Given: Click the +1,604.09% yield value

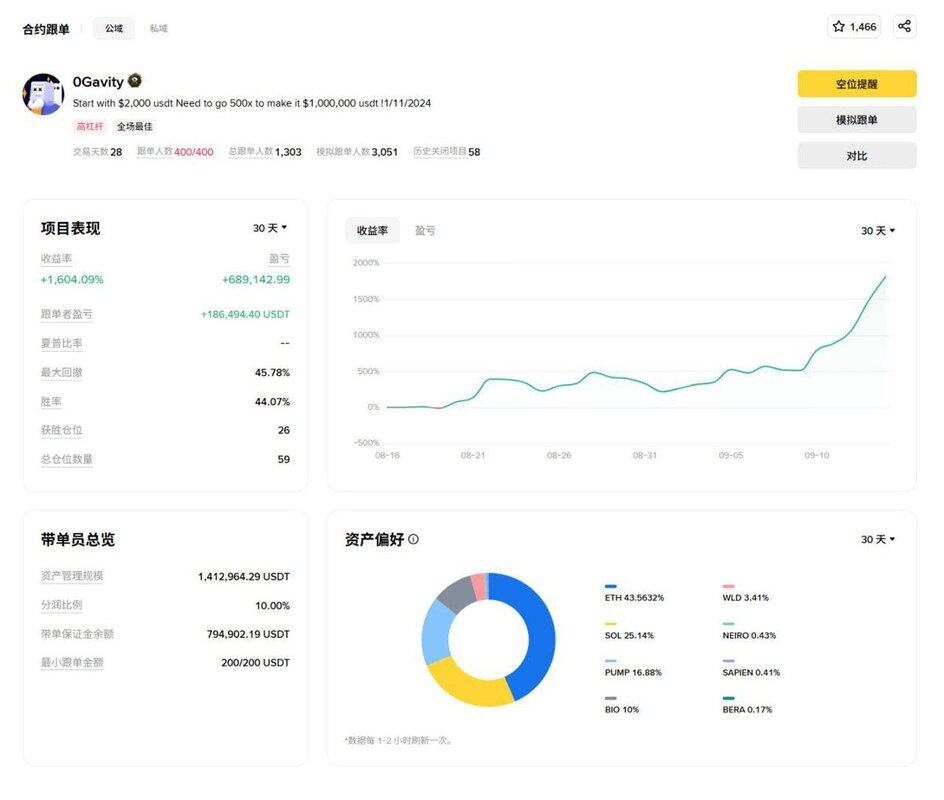Looking at the screenshot, I should (72, 279).
